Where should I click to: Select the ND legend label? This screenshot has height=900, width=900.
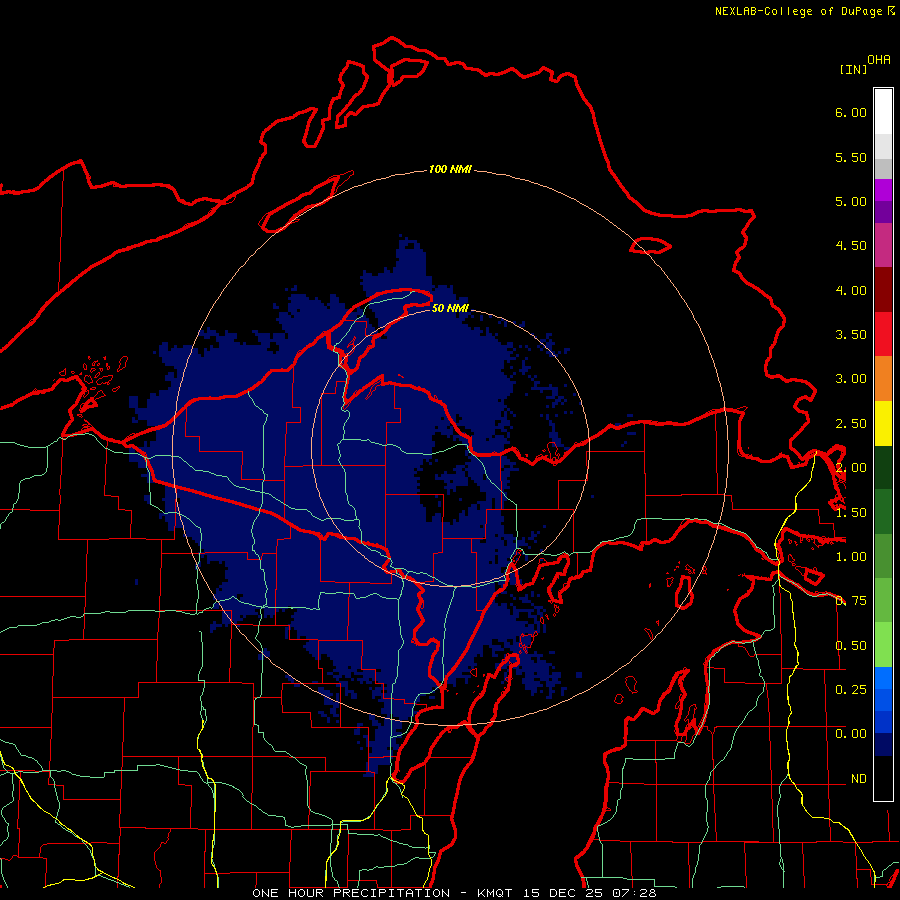coord(859,779)
